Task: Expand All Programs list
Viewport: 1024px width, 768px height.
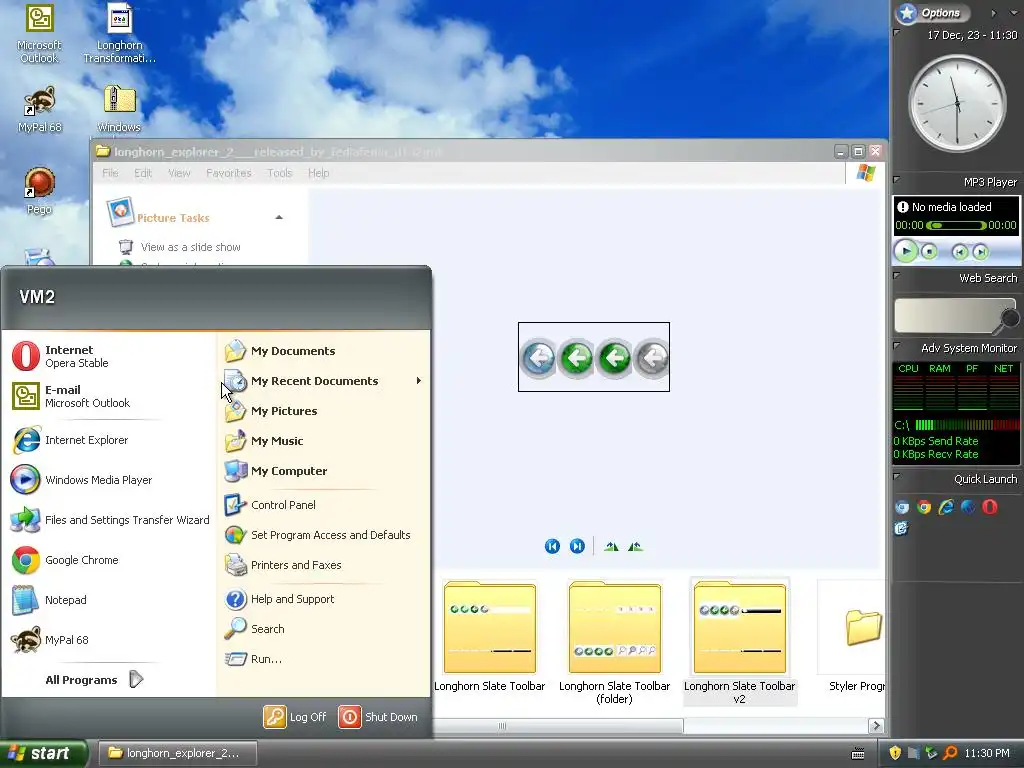Action: pos(95,680)
